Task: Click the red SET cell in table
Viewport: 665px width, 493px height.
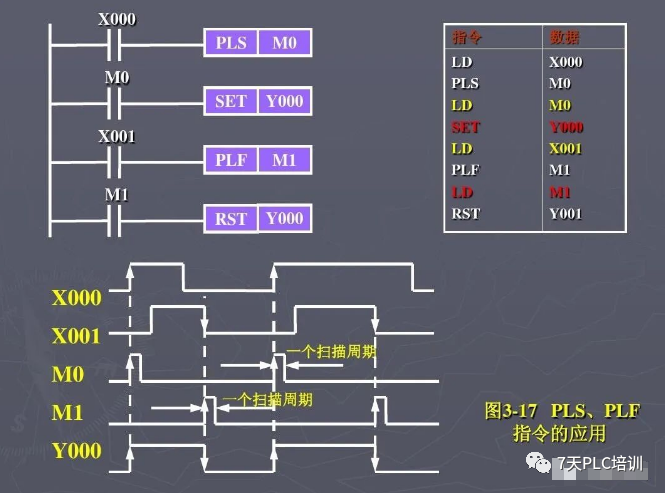Action: click(x=466, y=127)
